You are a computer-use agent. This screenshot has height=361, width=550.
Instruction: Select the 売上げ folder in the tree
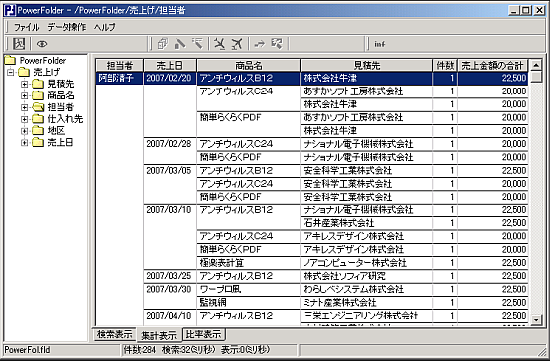click(47, 72)
